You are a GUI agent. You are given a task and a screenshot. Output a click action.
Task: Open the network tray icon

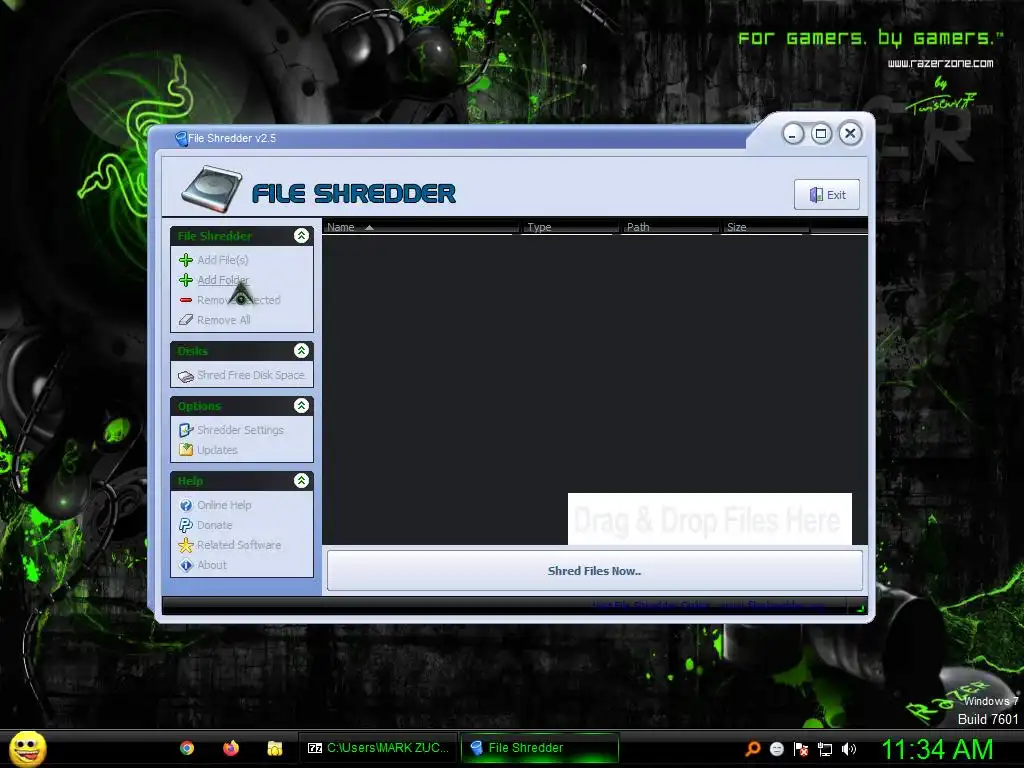825,749
